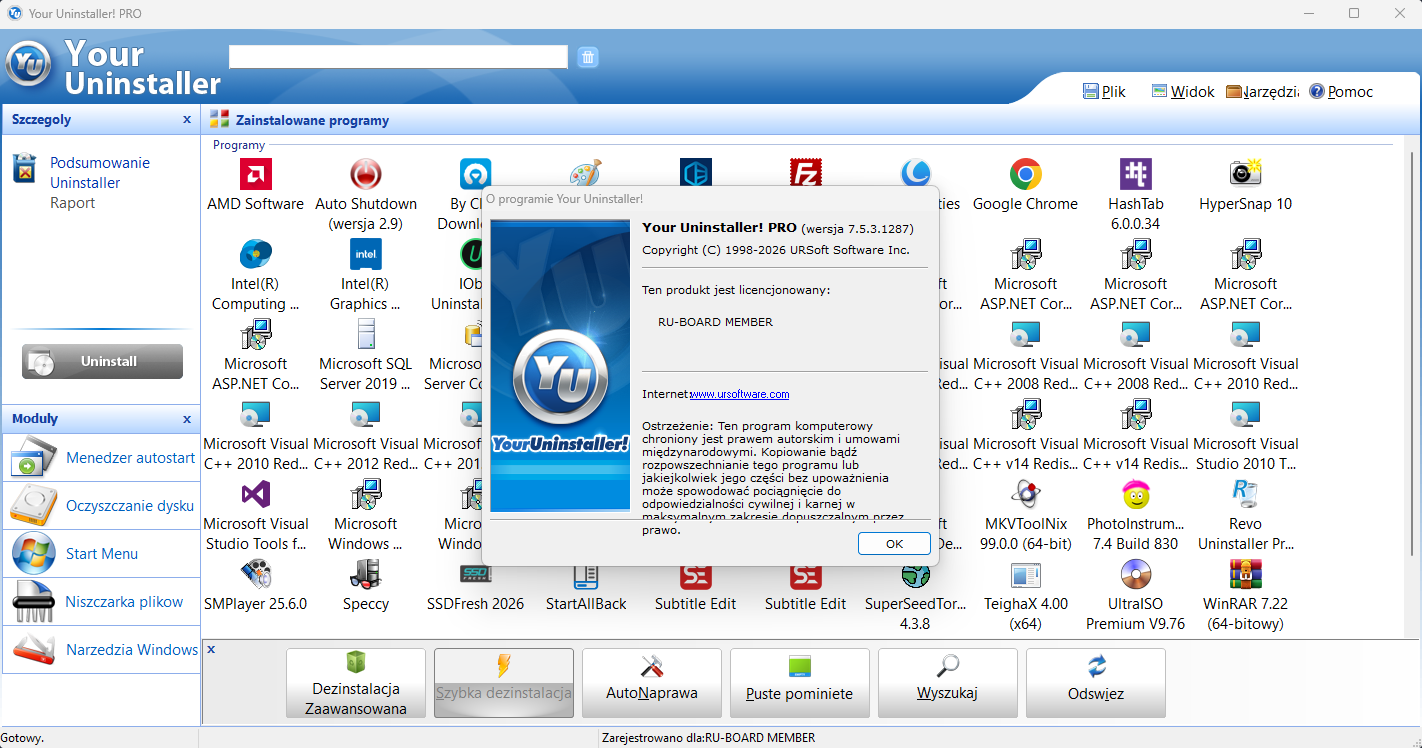Image resolution: width=1422 pixels, height=748 pixels.
Task: Click the Wyszukaj button
Action: 948,683
